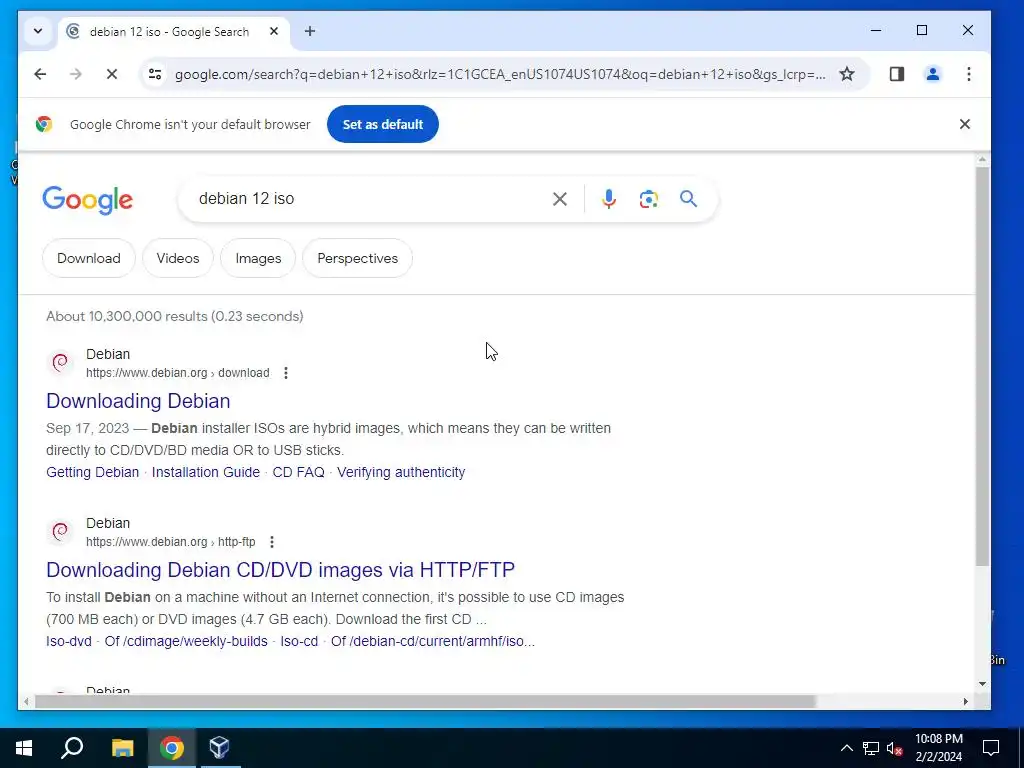Screen dimensions: 1024x768
Task: Open search by image camera icon
Action: [x=648, y=199]
